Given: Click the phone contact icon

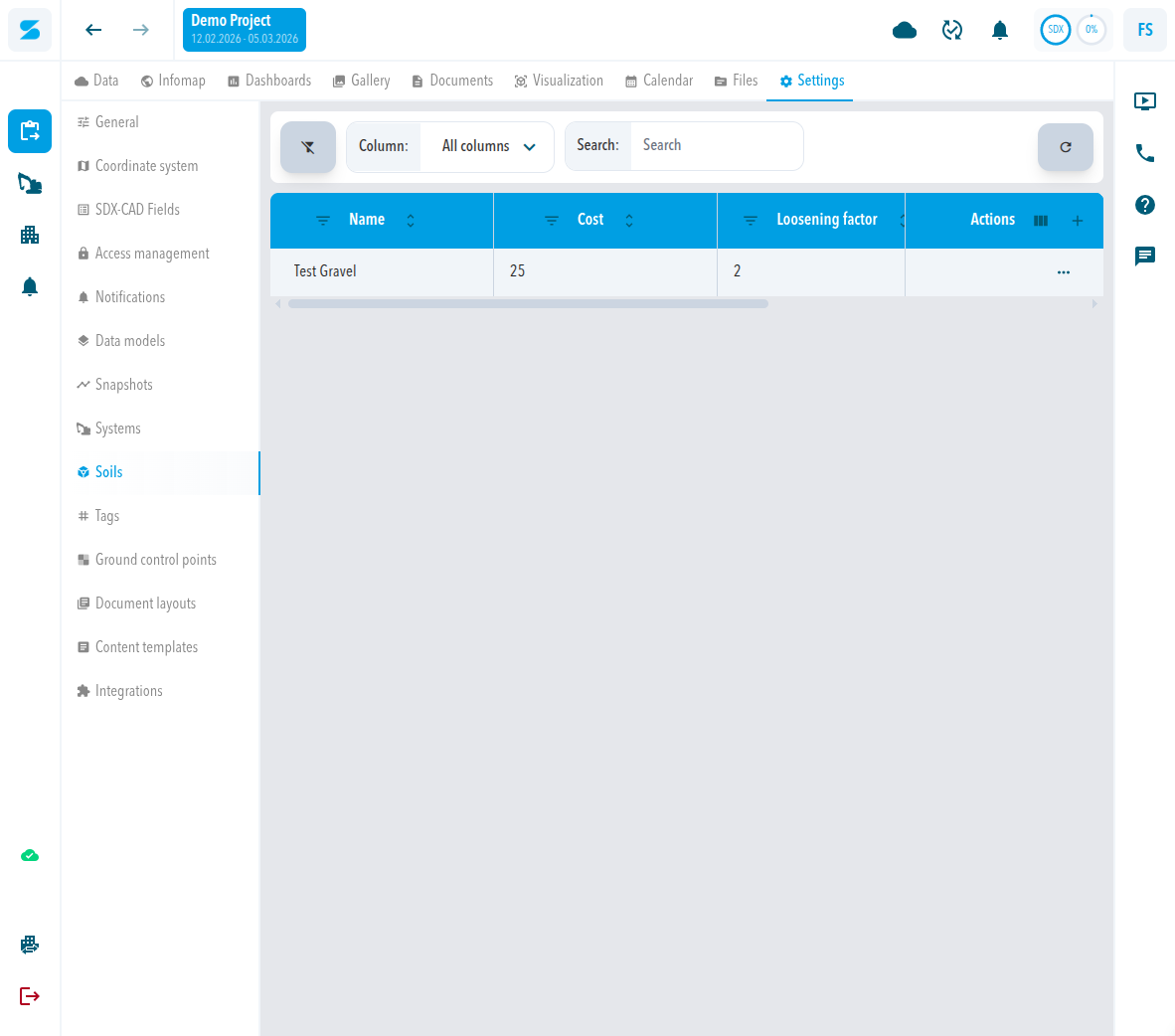Looking at the screenshot, I should coord(1145,153).
